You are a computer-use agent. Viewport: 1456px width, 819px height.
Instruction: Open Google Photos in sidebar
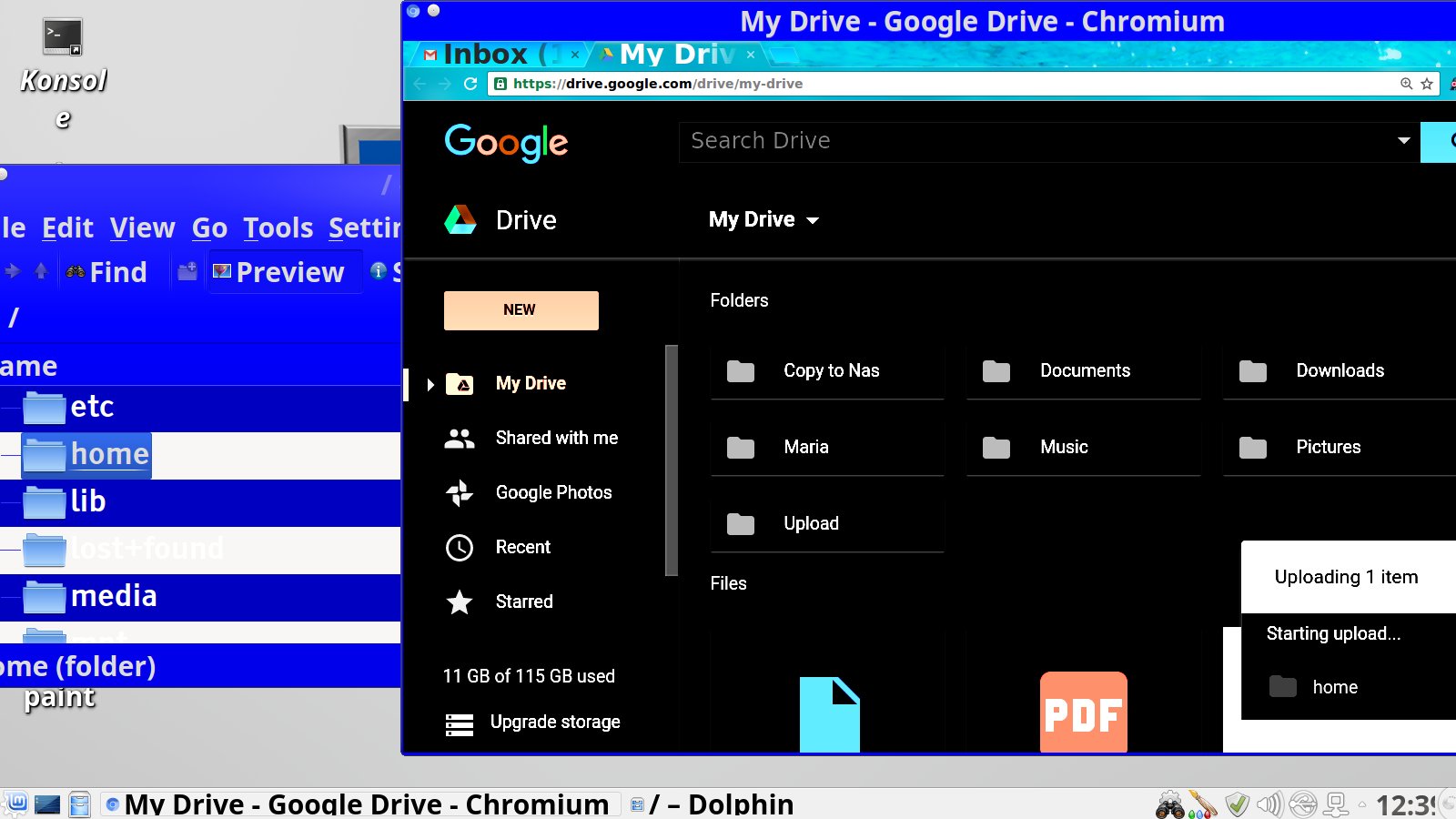pos(553,493)
